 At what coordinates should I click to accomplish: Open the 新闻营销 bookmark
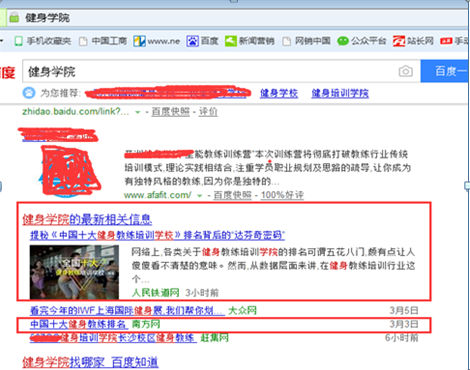point(249,41)
